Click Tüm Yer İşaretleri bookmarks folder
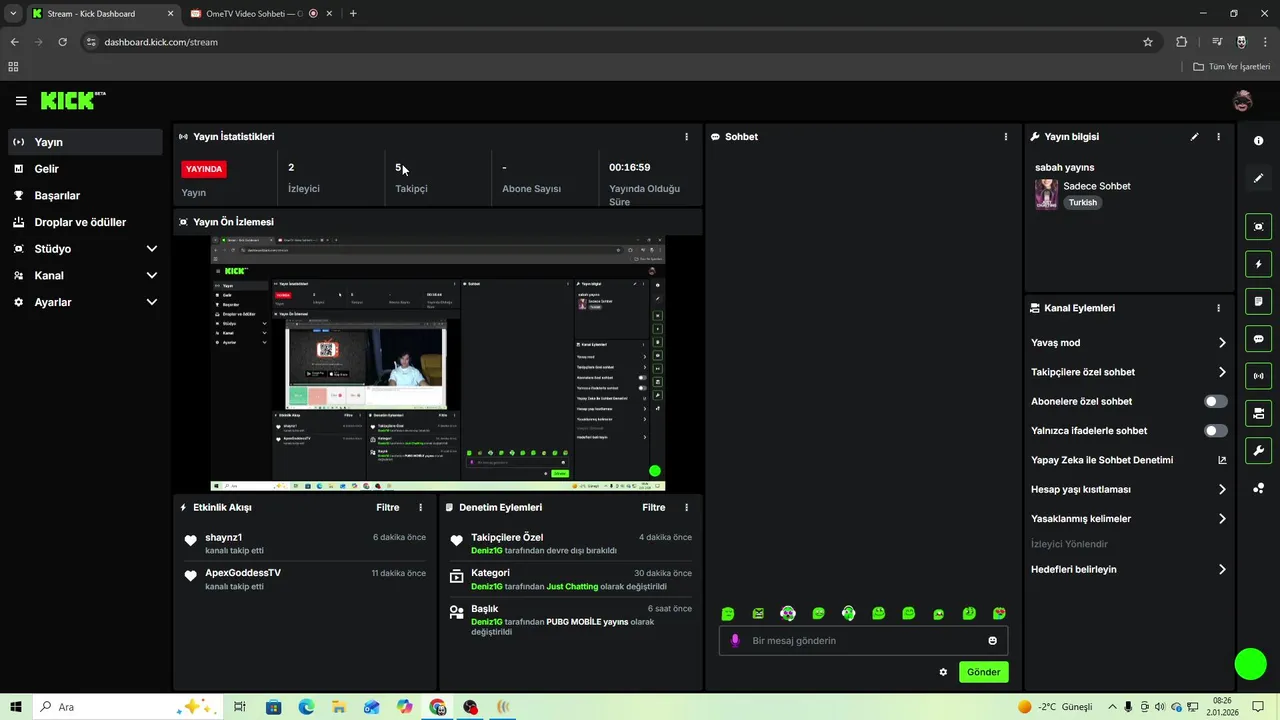1280x720 pixels. pos(1231,67)
